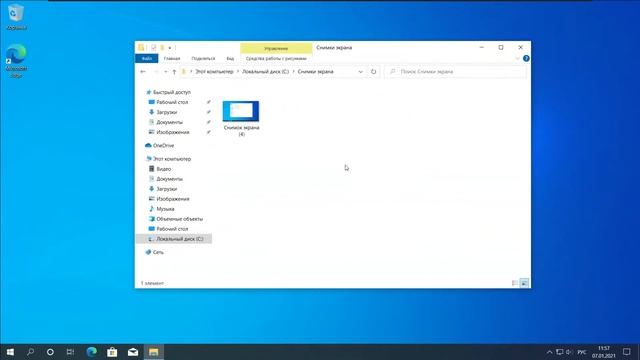The height and width of the screenshot is (360, 640).
Task: Open the Средства работы с рисунками tab
Action: (x=276, y=58)
